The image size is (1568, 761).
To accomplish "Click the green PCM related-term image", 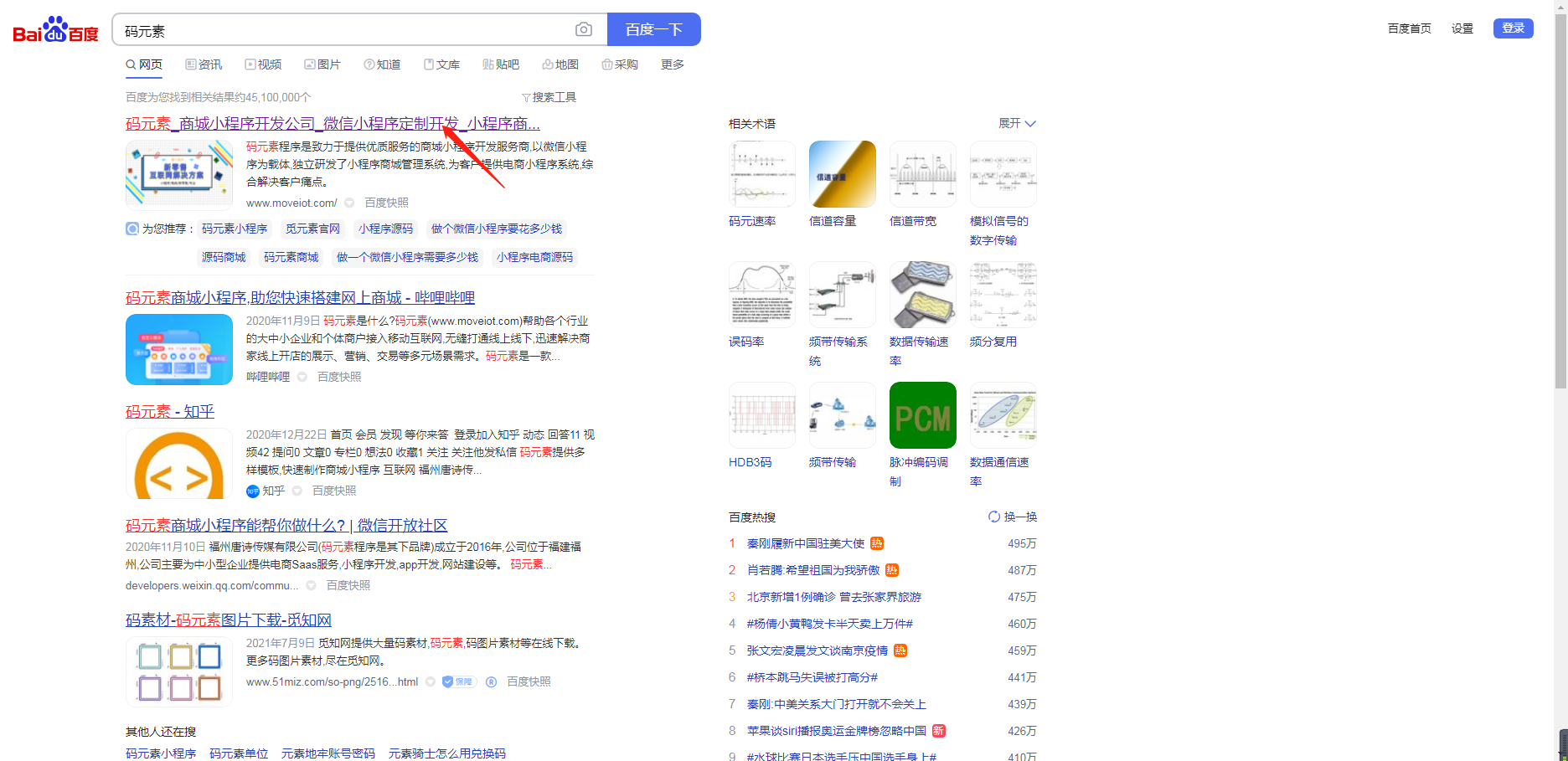I will [x=923, y=415].
